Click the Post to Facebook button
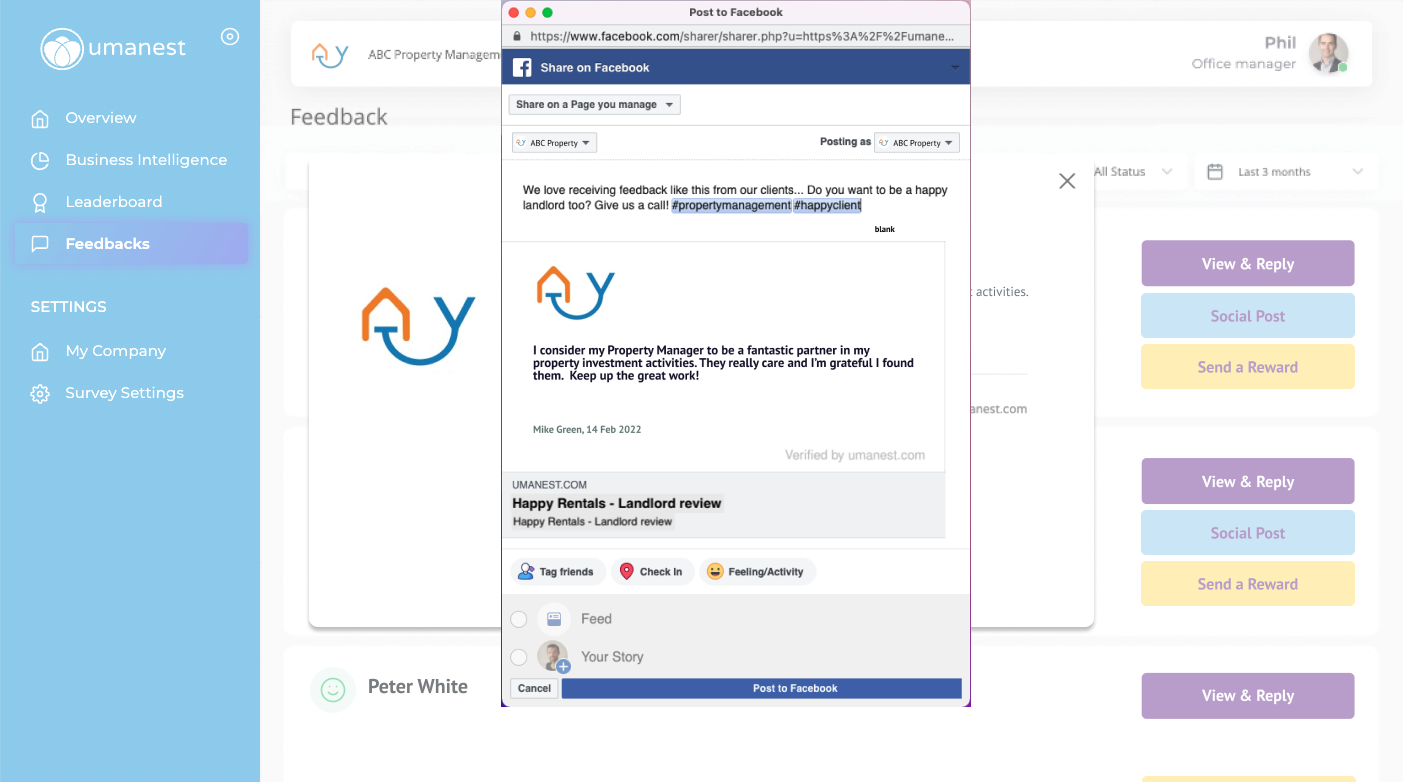The width and height of the screenshot is (1403, 782). point(762,688)
